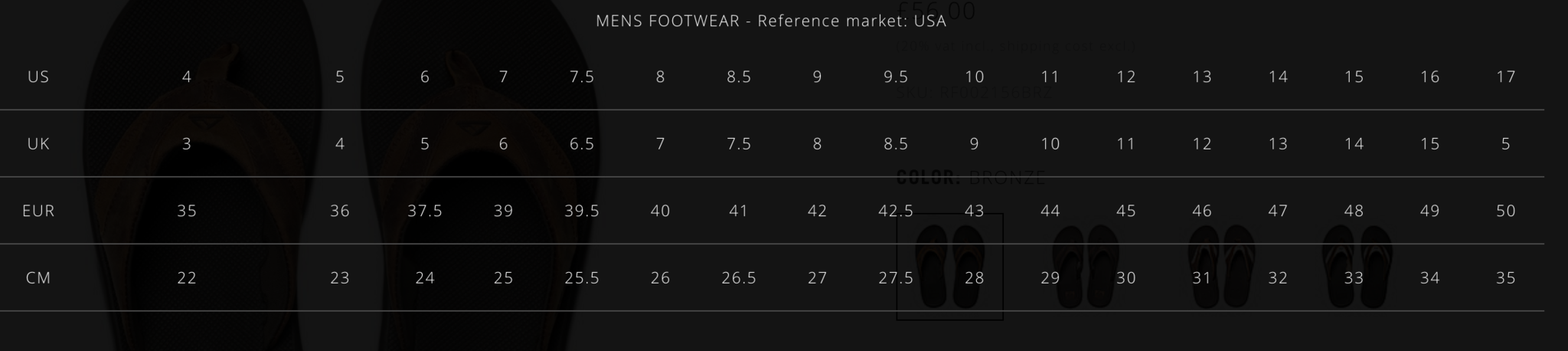Screen dimensions: 1568x351
Task: Select CM value 35 cell
Action: tap(1505, 278)
